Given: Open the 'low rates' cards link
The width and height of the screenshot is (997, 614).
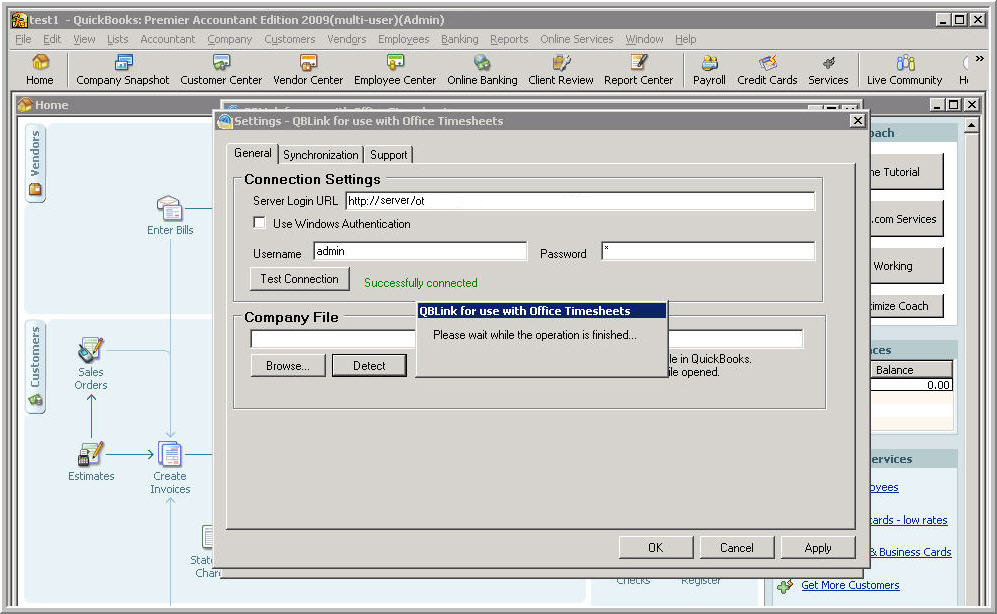Looking at the screenshot, I should coord(909,520).
